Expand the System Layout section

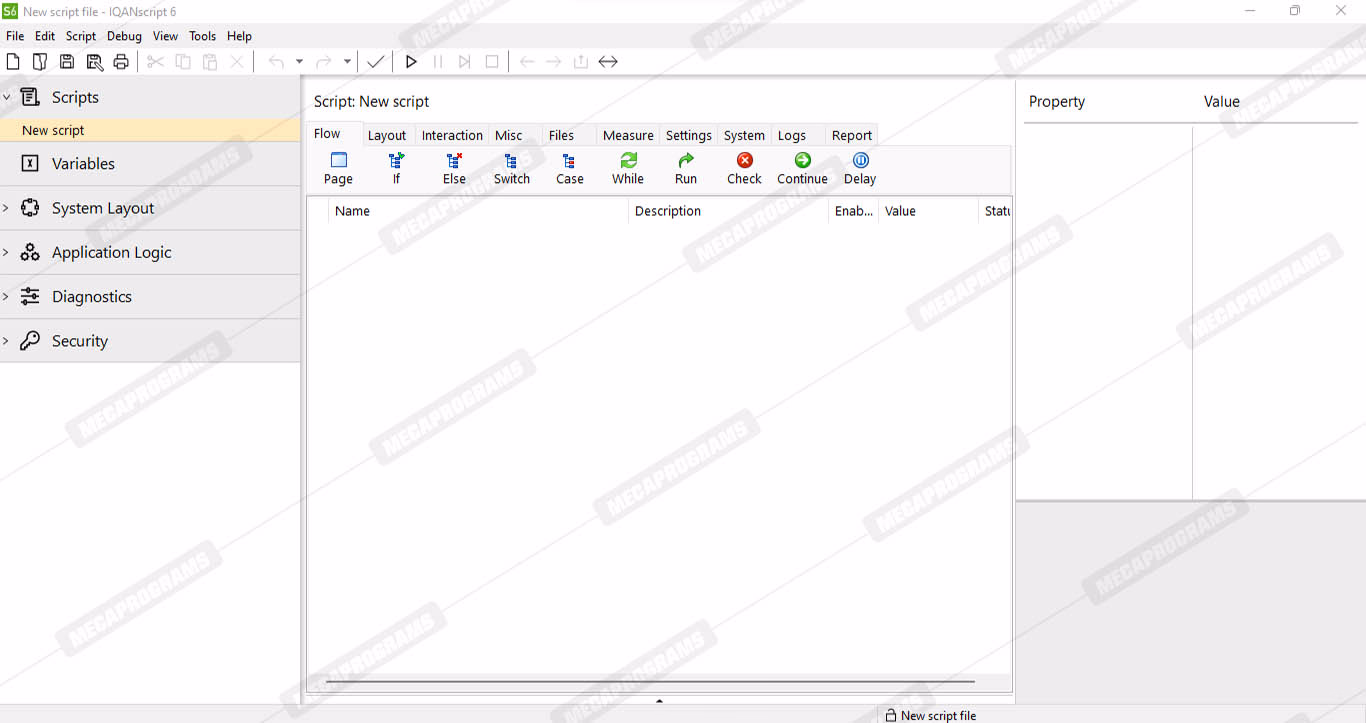click(6, 208)
